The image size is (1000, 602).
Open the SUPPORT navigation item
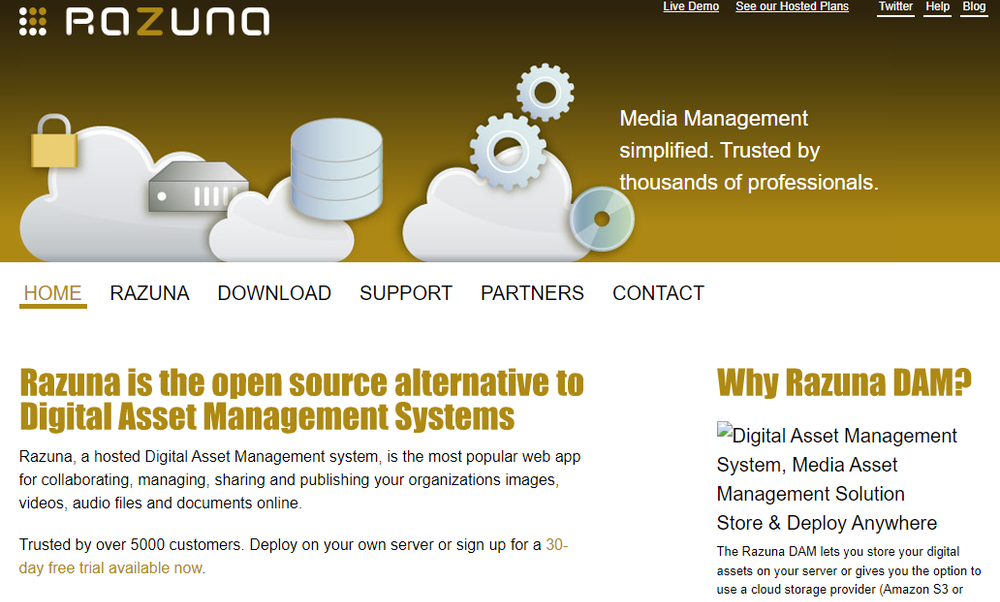point(406,293)
